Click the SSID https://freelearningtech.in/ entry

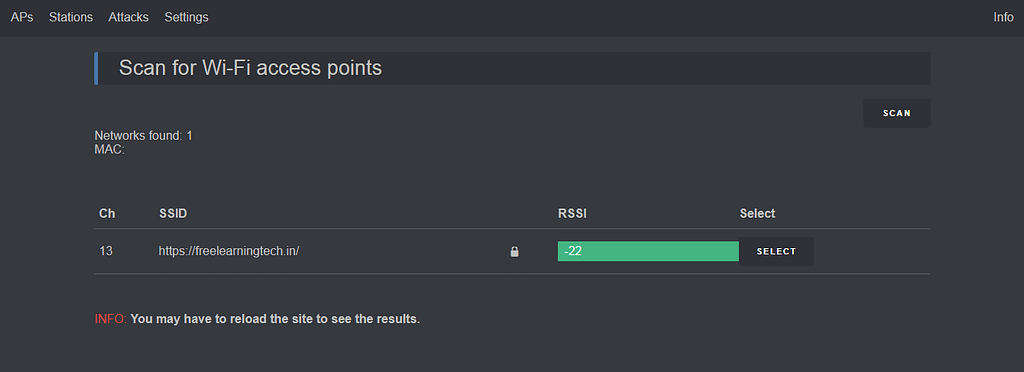pos(229,251)
